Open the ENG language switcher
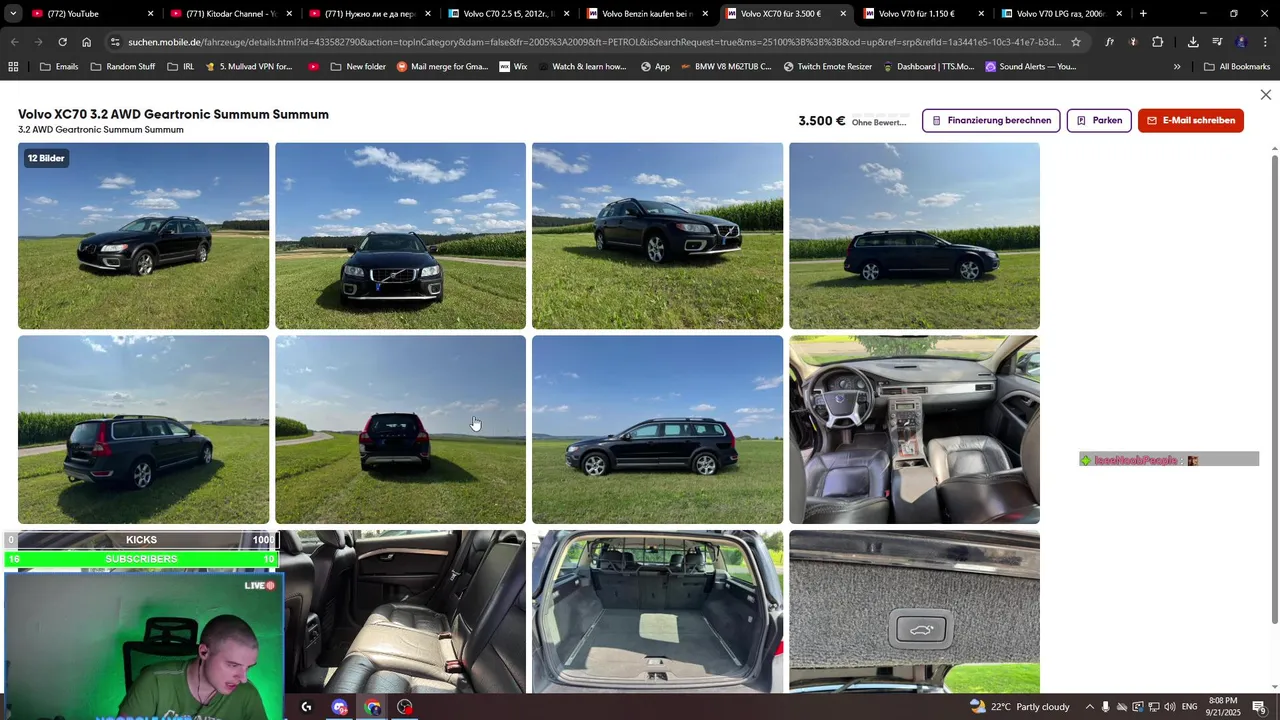 1189,707
